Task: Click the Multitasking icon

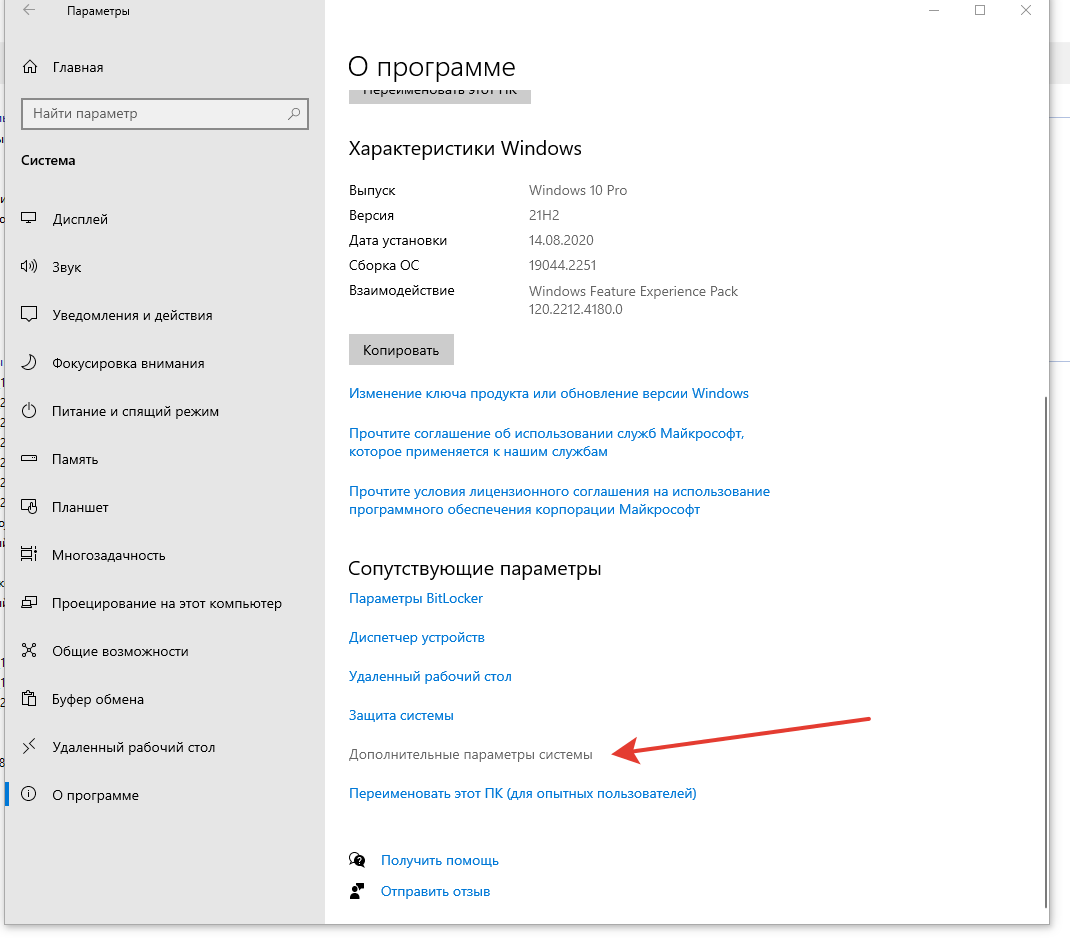Action: pyautogui.click(x=29, y=554)
